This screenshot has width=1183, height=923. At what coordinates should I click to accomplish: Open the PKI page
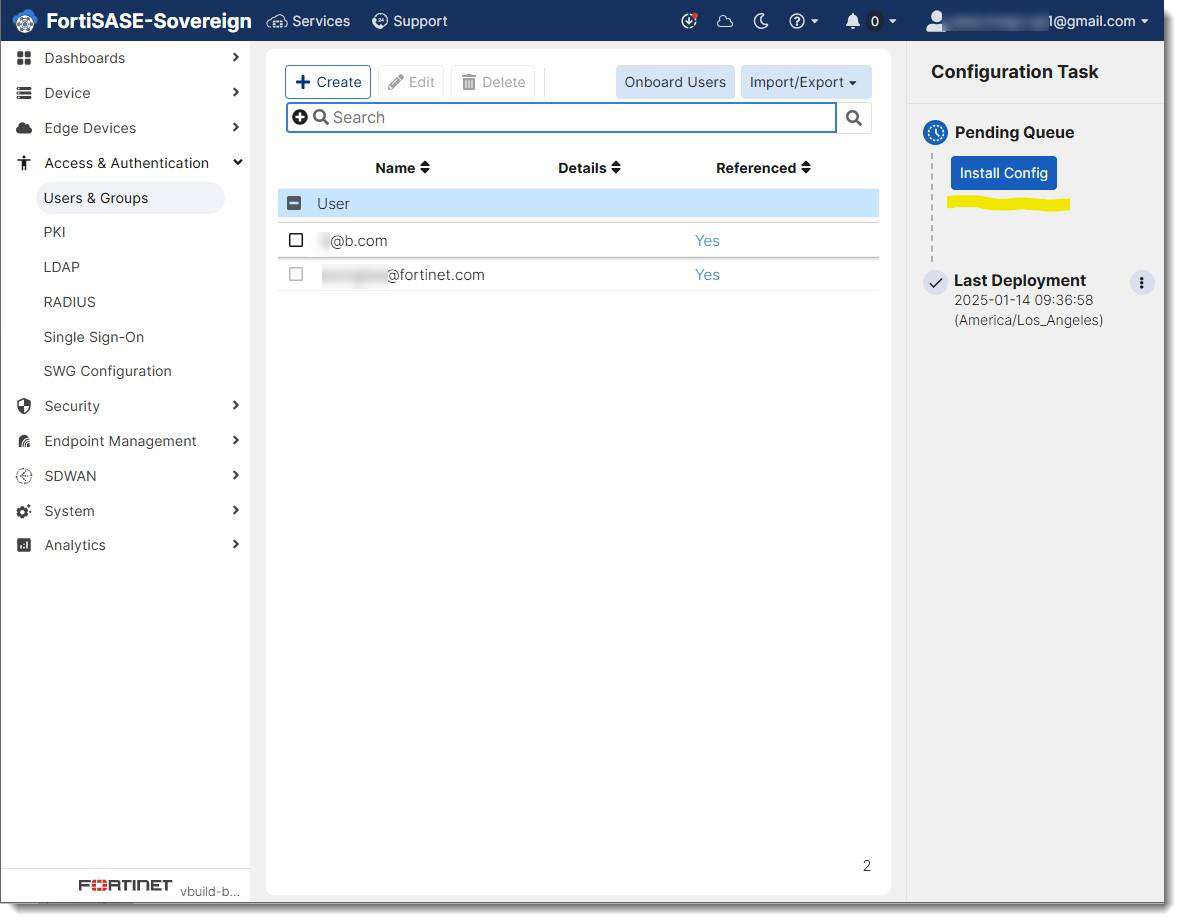[x=54, y=232]
